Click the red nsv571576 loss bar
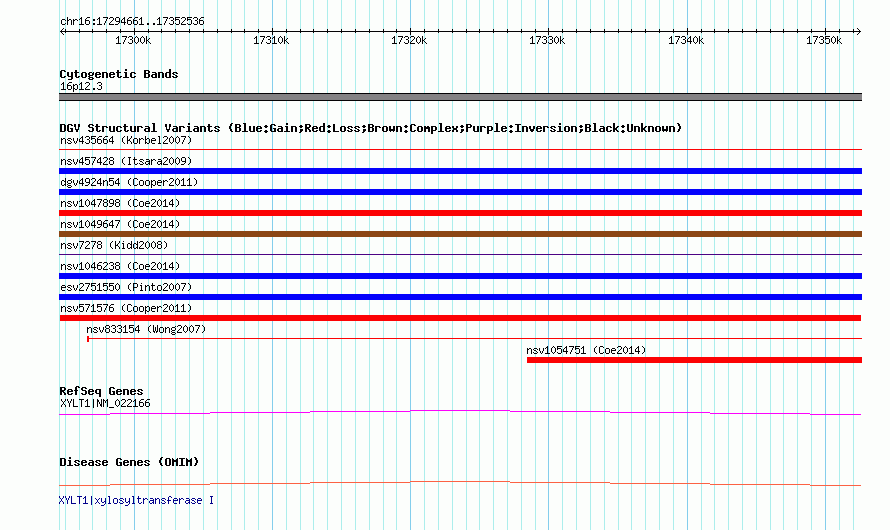 tap(460, 318)
